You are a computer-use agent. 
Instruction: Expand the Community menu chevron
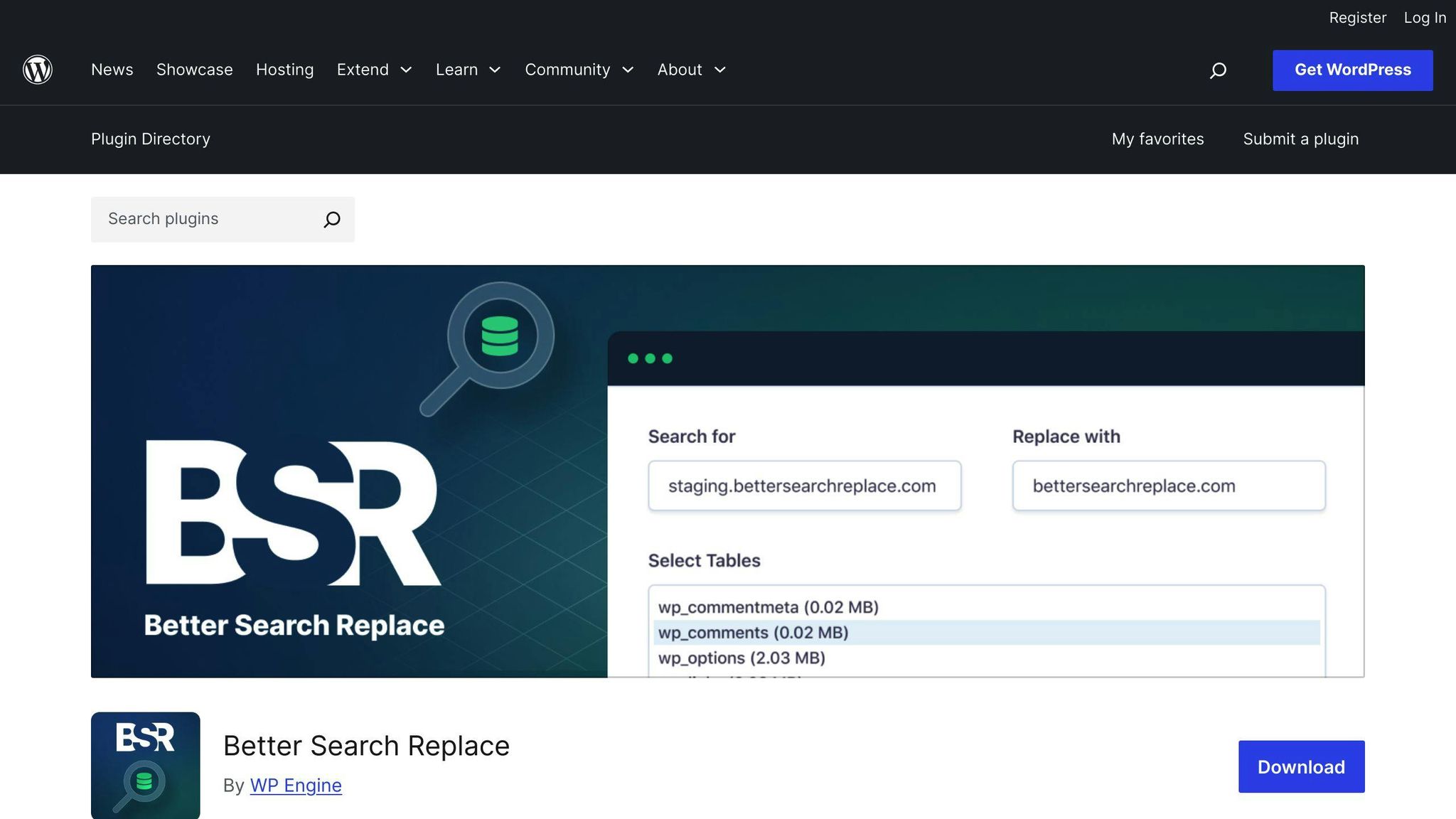[628, 70]
